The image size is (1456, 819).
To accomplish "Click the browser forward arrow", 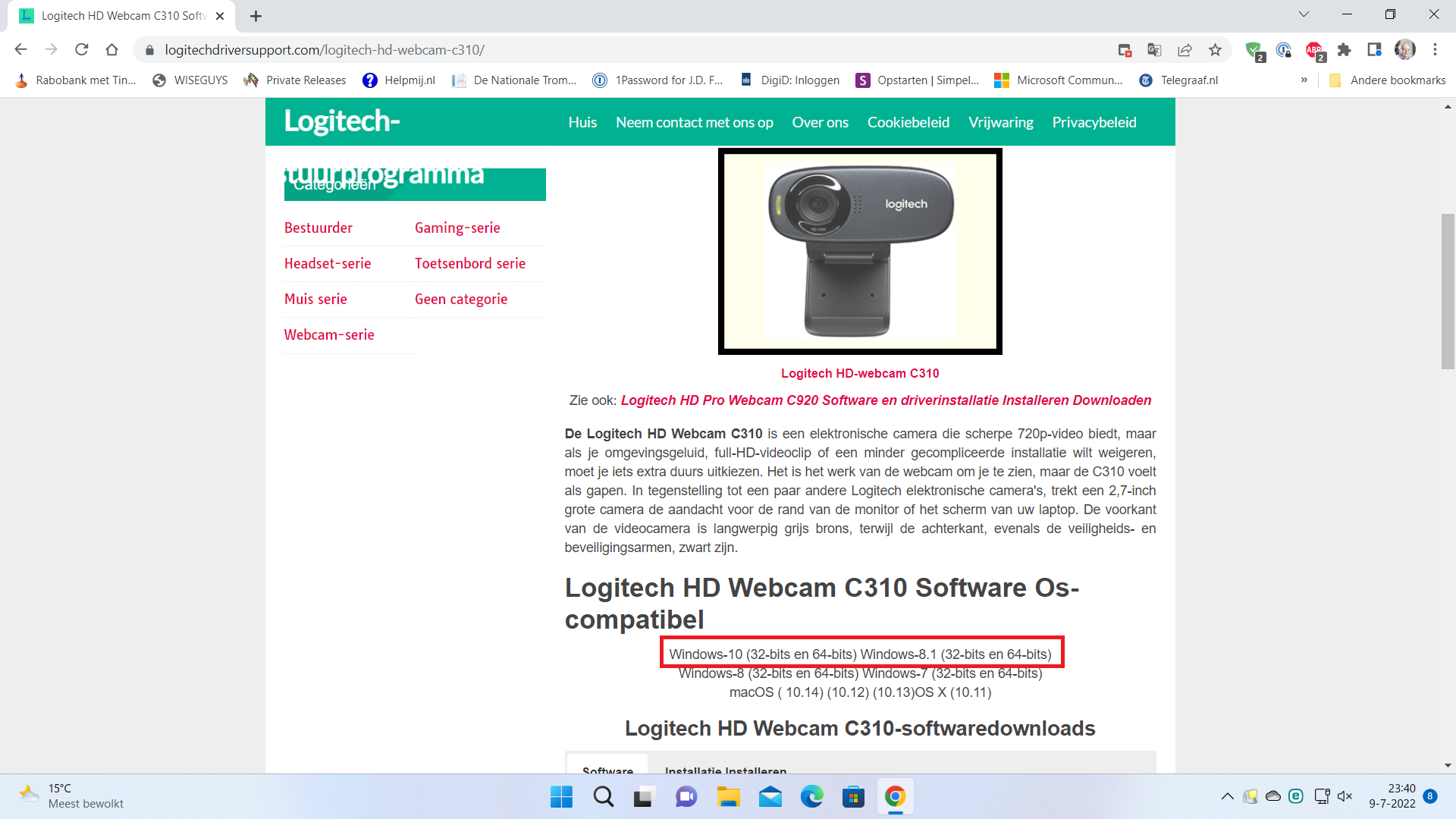I will 51,50.
